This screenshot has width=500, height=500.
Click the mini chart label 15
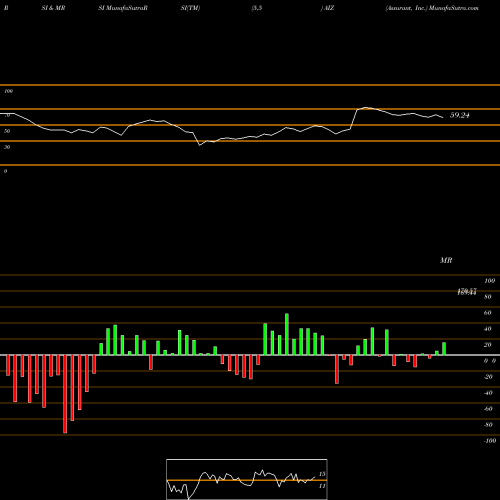click(322, 474)
